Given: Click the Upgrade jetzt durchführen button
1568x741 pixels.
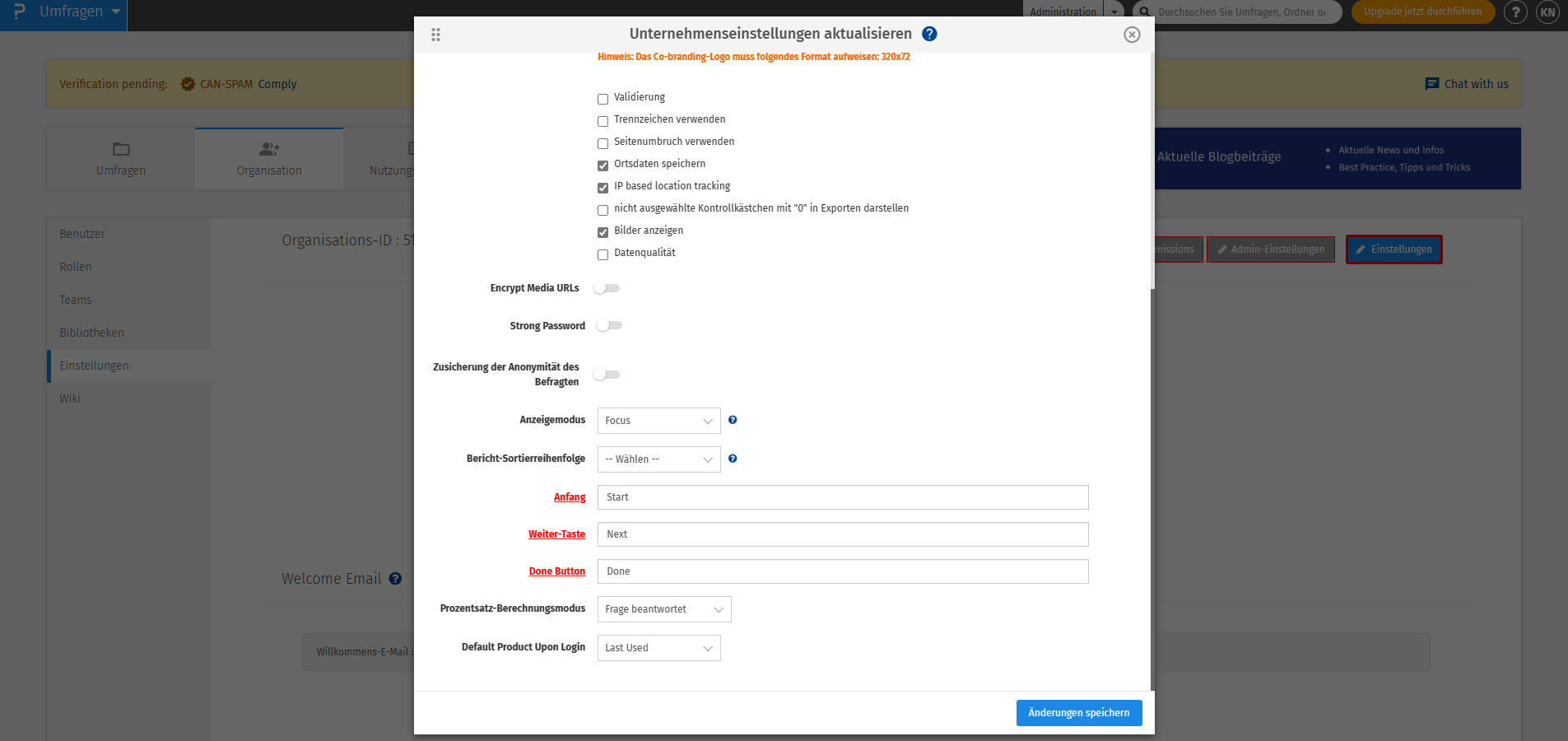Looking at the screenshot, I should [1422, 12].
